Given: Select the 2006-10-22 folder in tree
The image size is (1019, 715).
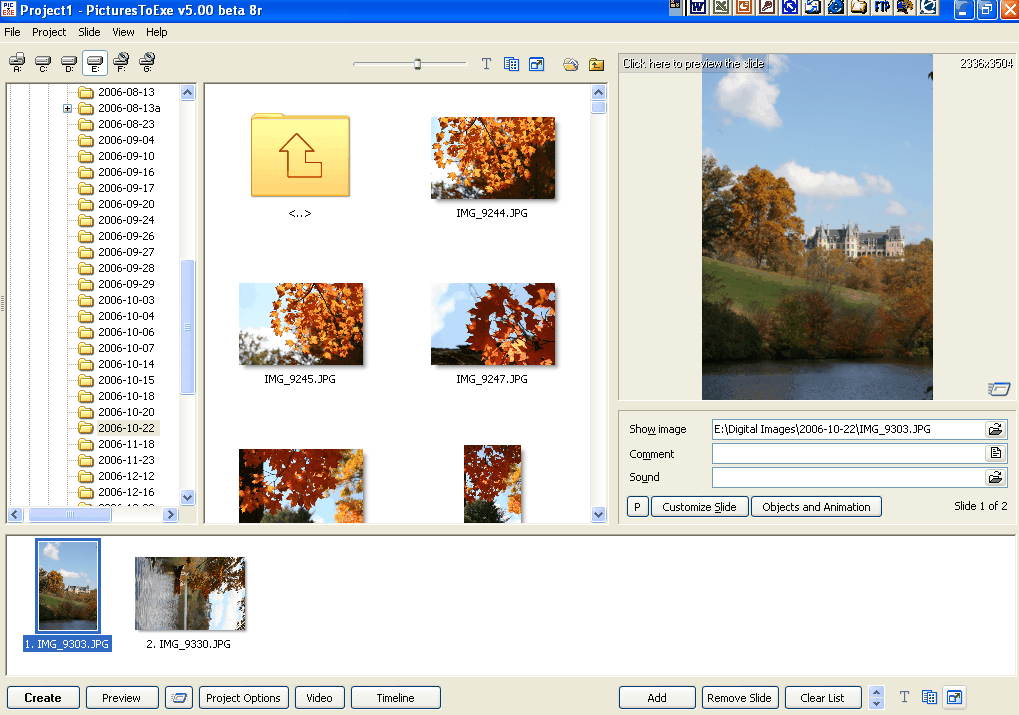Looking at the screenshot, I should [126, 428].
